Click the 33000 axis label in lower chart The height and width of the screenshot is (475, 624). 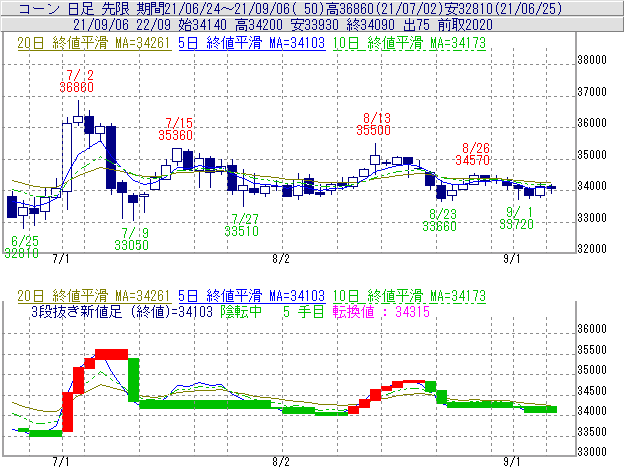(x=592, y=452)
